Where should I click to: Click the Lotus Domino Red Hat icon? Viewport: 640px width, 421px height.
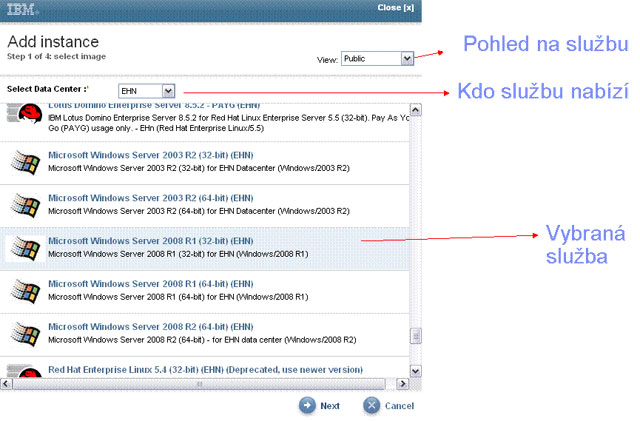(25, 113)
